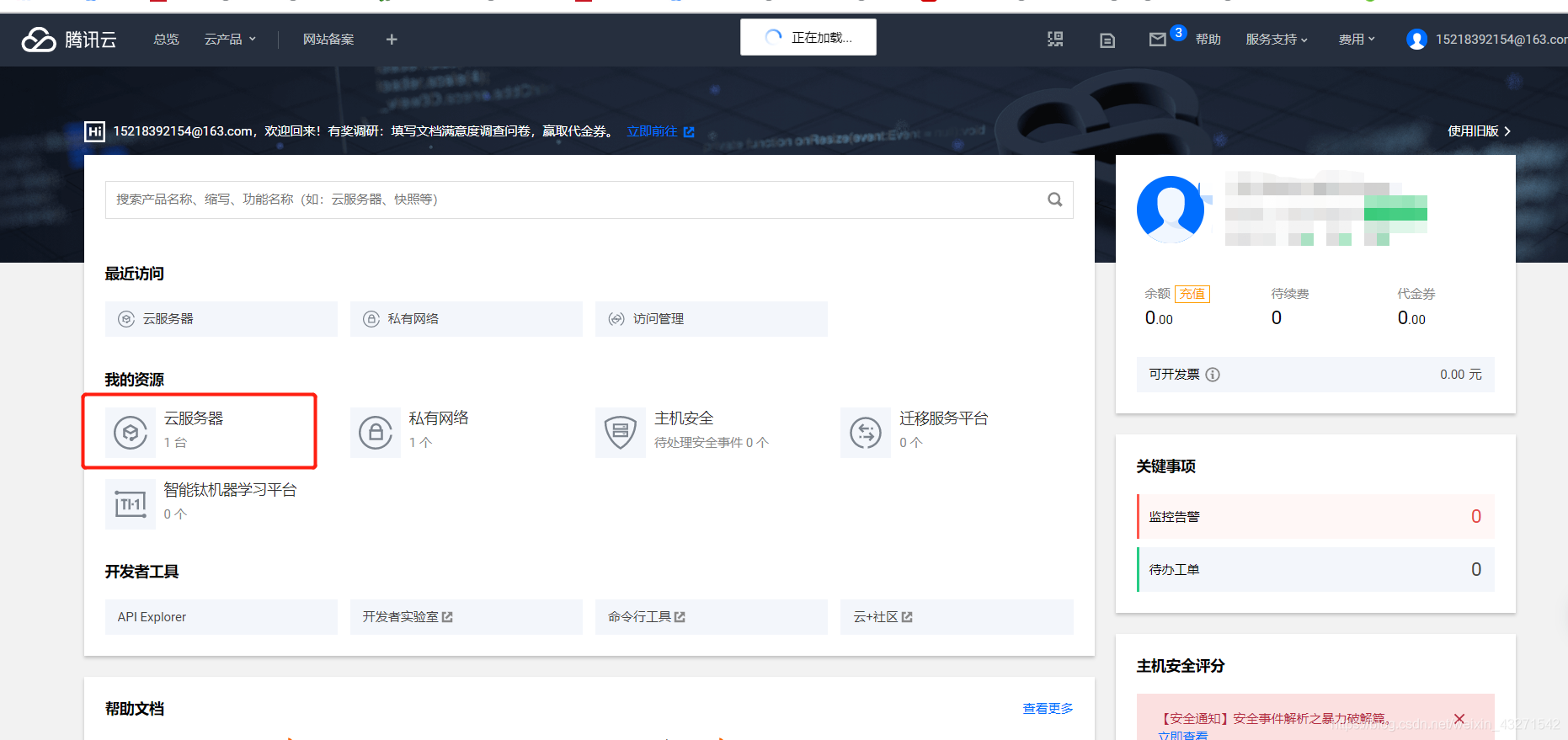1568x740 pixels.
Task: Click the large blue profile avatar
Action: pos(1171,210)
